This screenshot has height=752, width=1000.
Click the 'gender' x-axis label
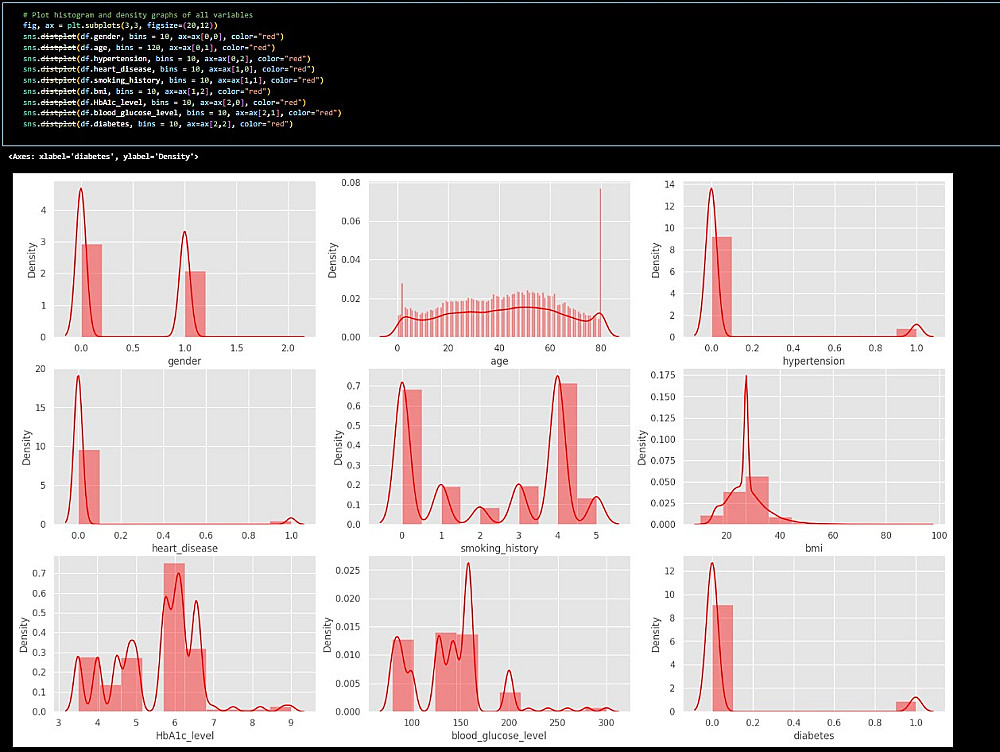(184, 361)
